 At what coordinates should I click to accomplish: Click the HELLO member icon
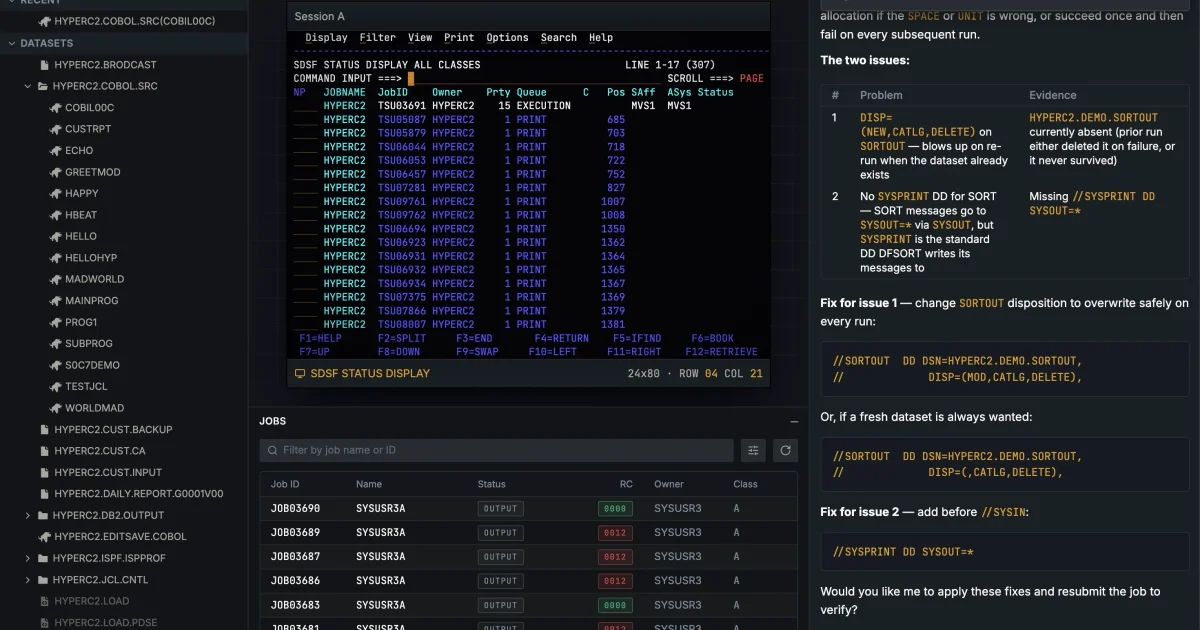click(x=56, y=236)
